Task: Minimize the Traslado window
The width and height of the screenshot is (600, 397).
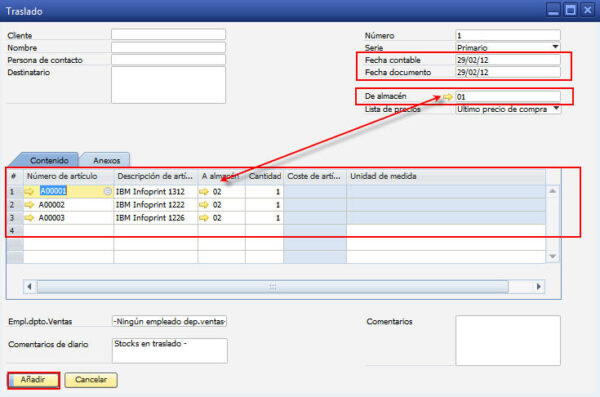Action: tap(553, 10)
